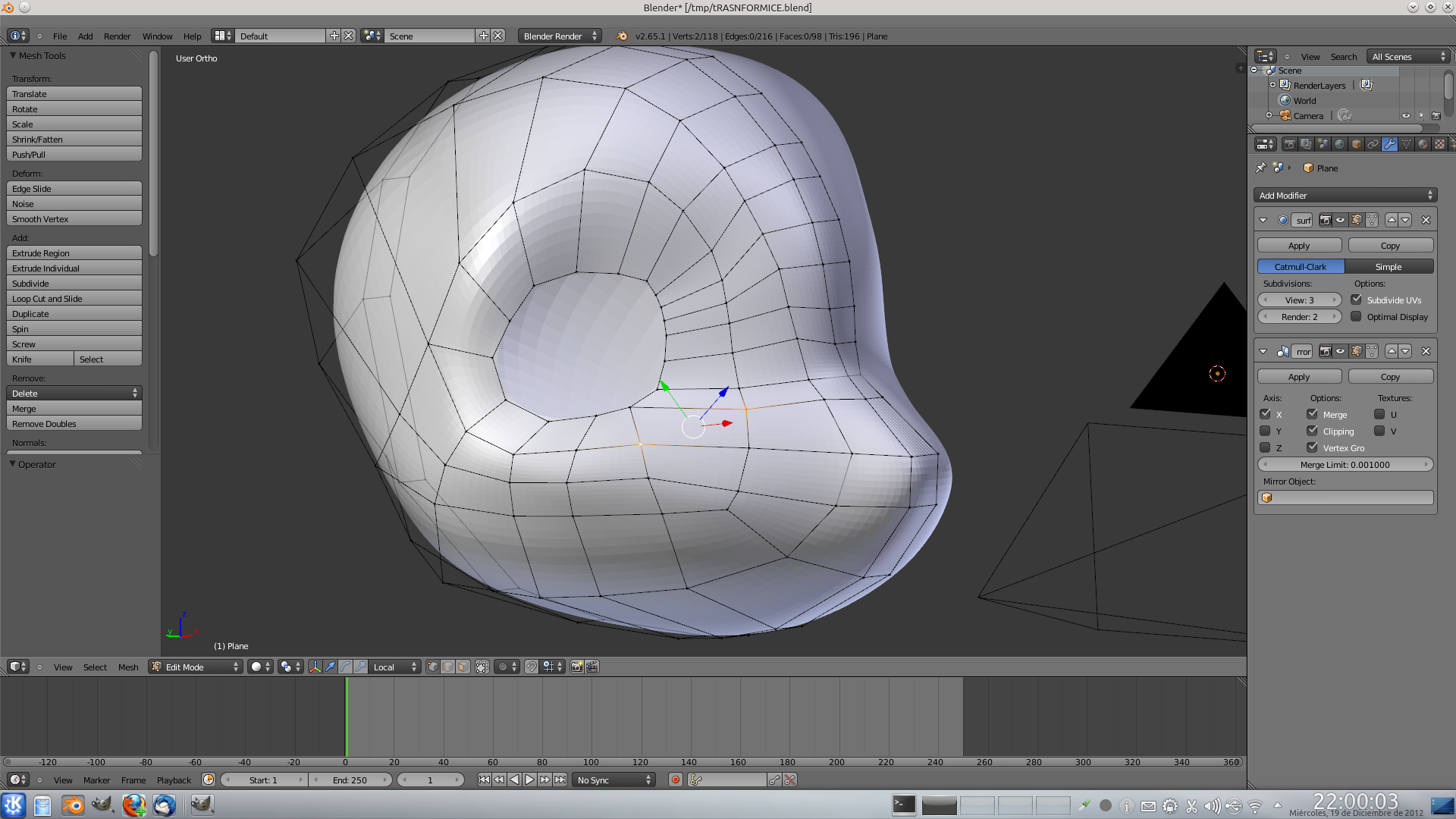Disable Clipping option in Mirror modifier
This screenshot has height=819, width=1456.
1312,431
